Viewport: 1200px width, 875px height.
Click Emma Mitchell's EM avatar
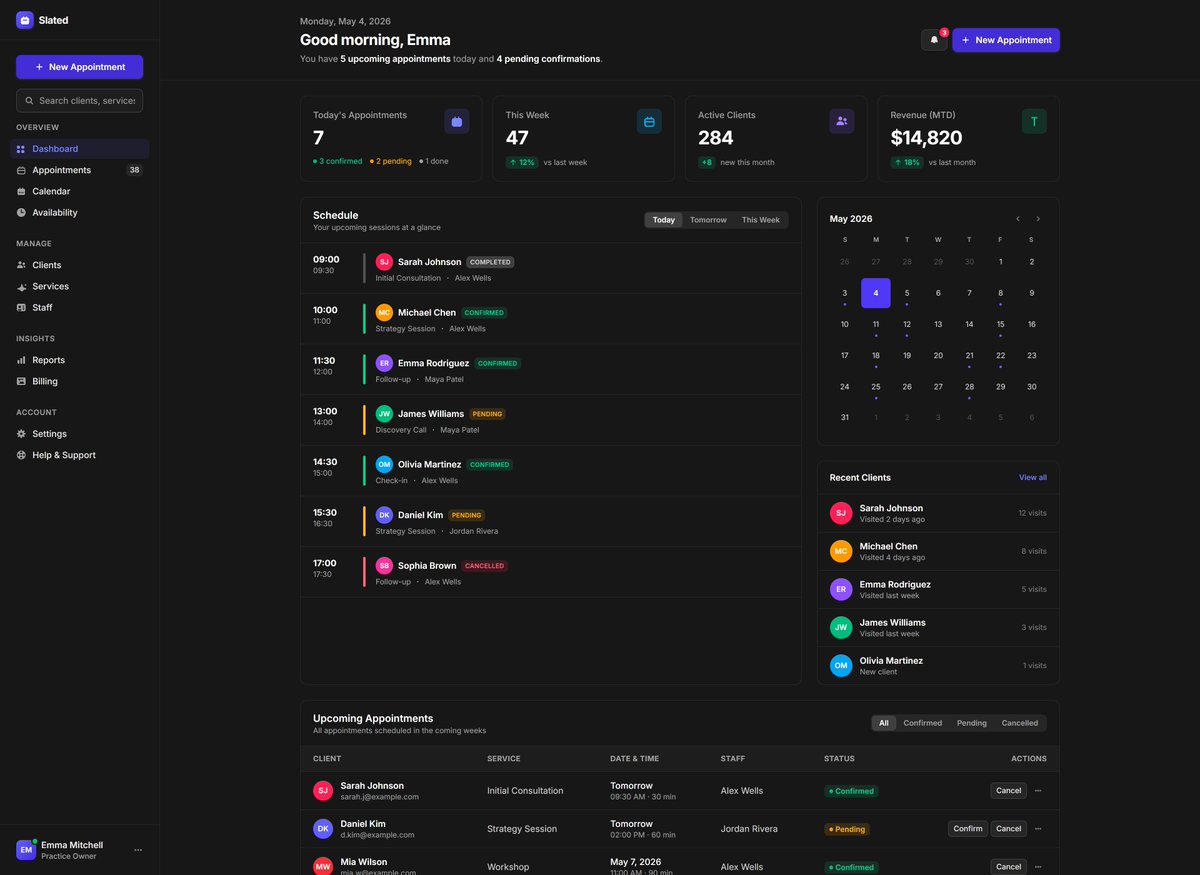pyautogui.click(x=26, y=850)
